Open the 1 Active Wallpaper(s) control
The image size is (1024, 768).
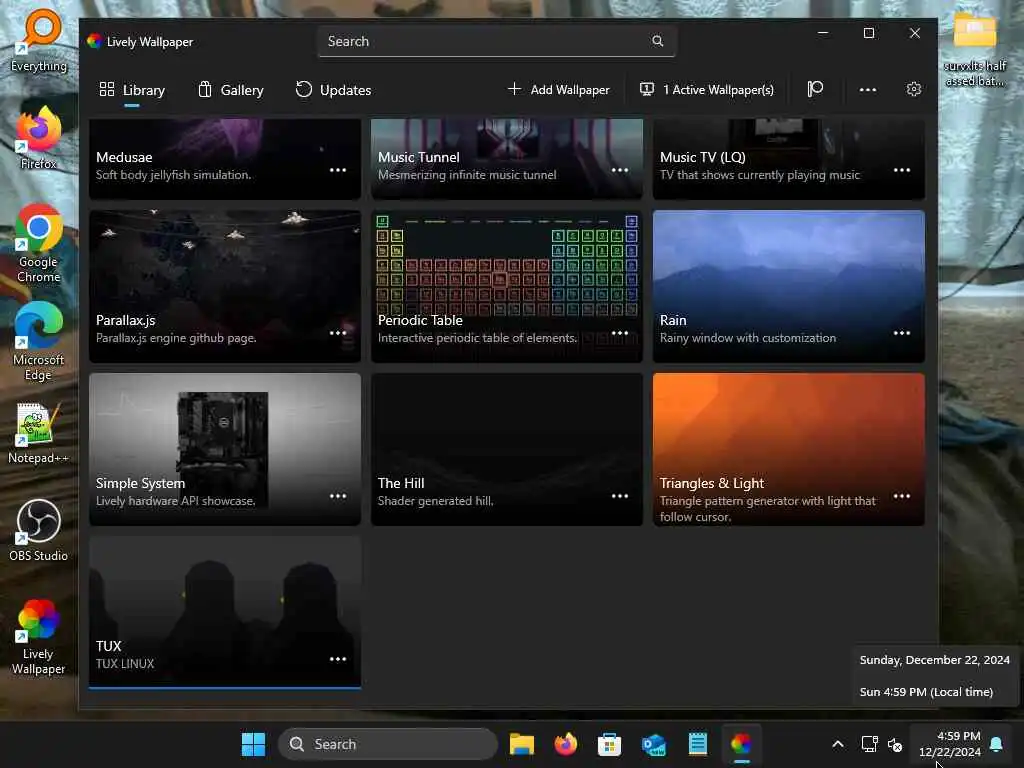(x=707, y=89)
